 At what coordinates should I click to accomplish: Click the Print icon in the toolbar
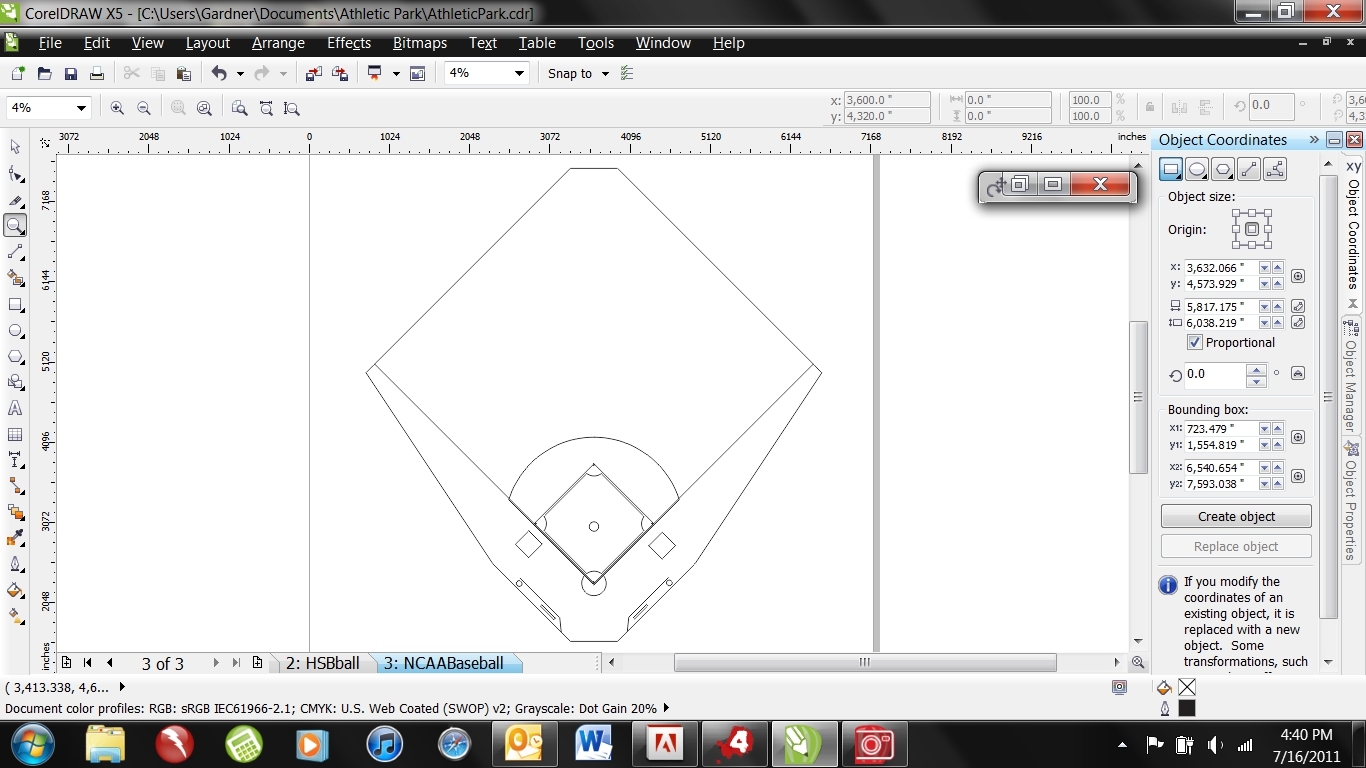(x=97, y=74)
